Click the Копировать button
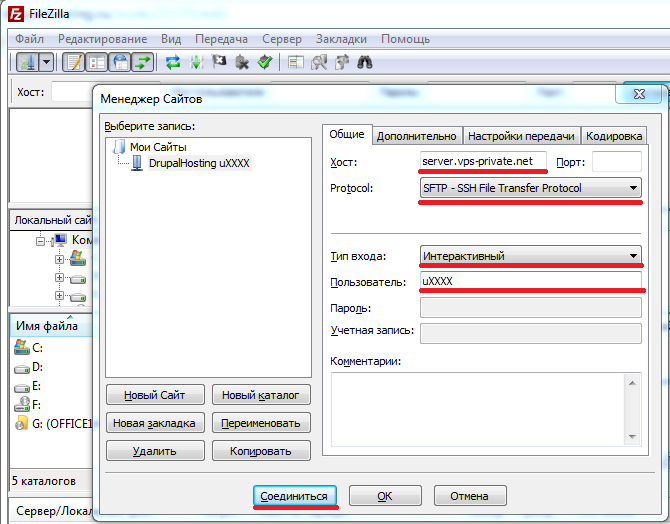 pos(261,451)
